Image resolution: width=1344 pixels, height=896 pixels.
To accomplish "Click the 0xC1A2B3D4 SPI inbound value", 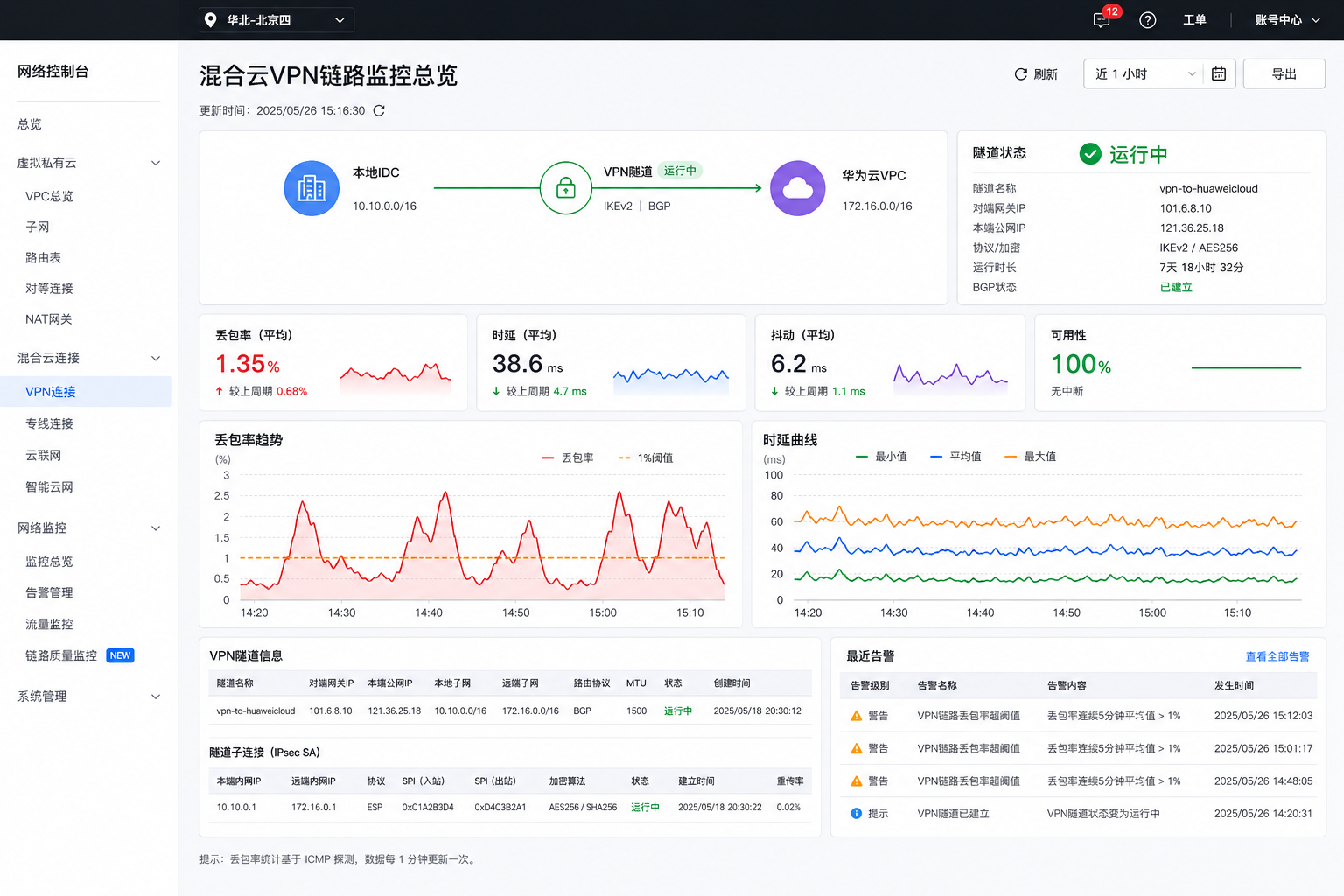I will tap(428, 807).
